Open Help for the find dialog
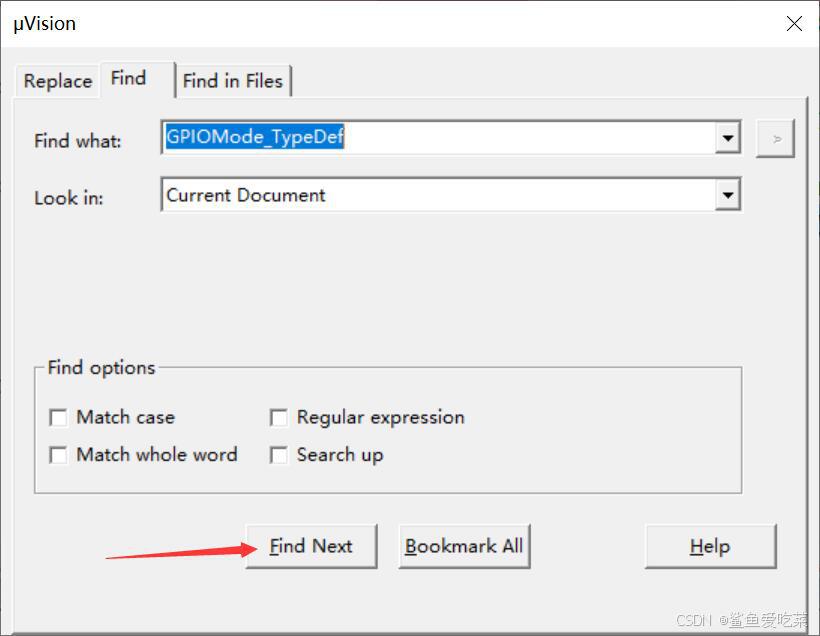Image resolution: width=820 pixels, height=636 pixels. 710,546
